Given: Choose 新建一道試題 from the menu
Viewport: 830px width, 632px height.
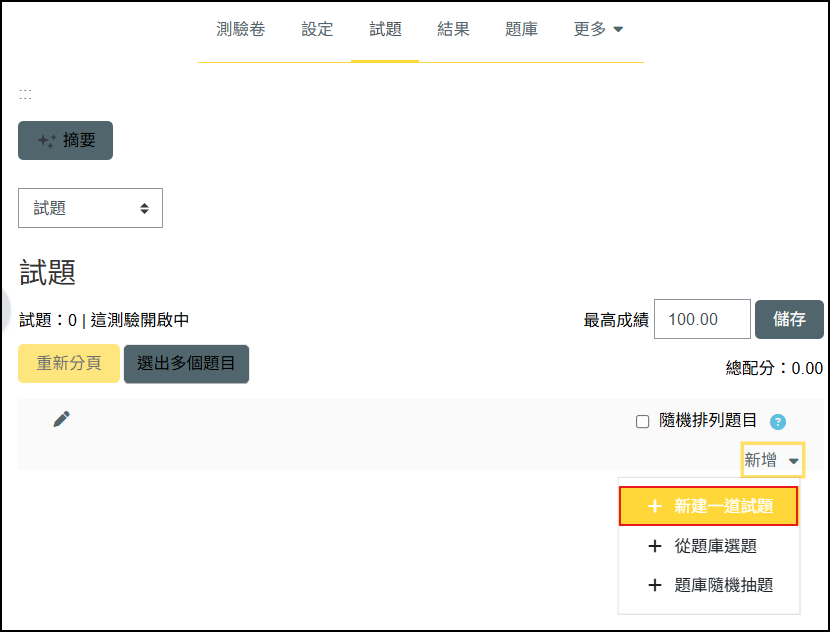Looking at the screenshot, I should click(x=708, y=506).
